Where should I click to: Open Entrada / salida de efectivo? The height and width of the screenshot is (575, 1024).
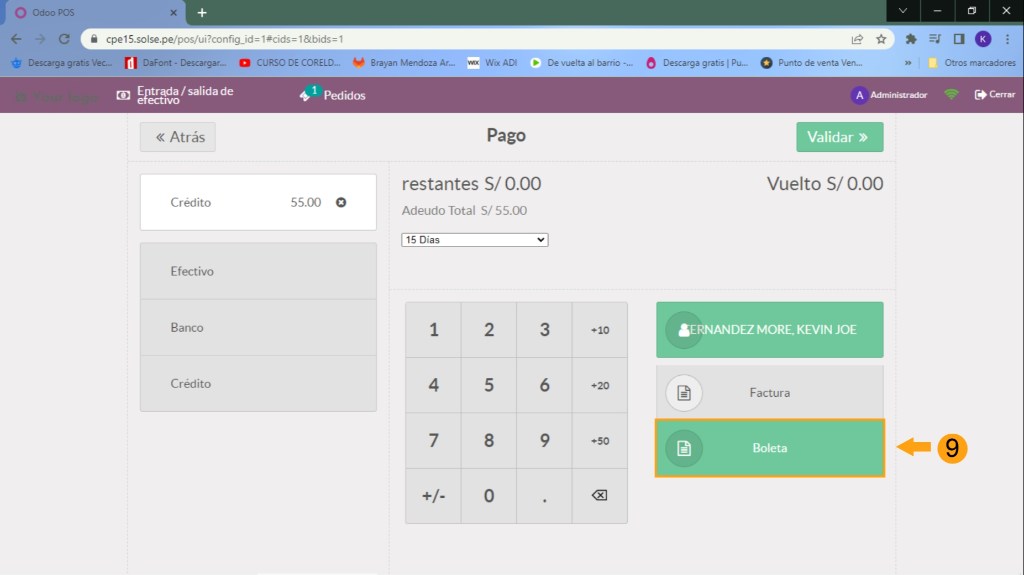[175, 95]
